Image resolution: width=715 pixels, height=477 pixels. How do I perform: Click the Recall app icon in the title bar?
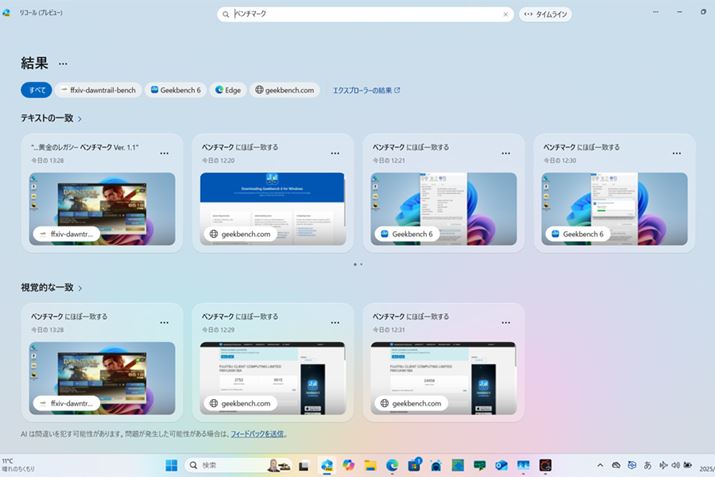point(6,13)
